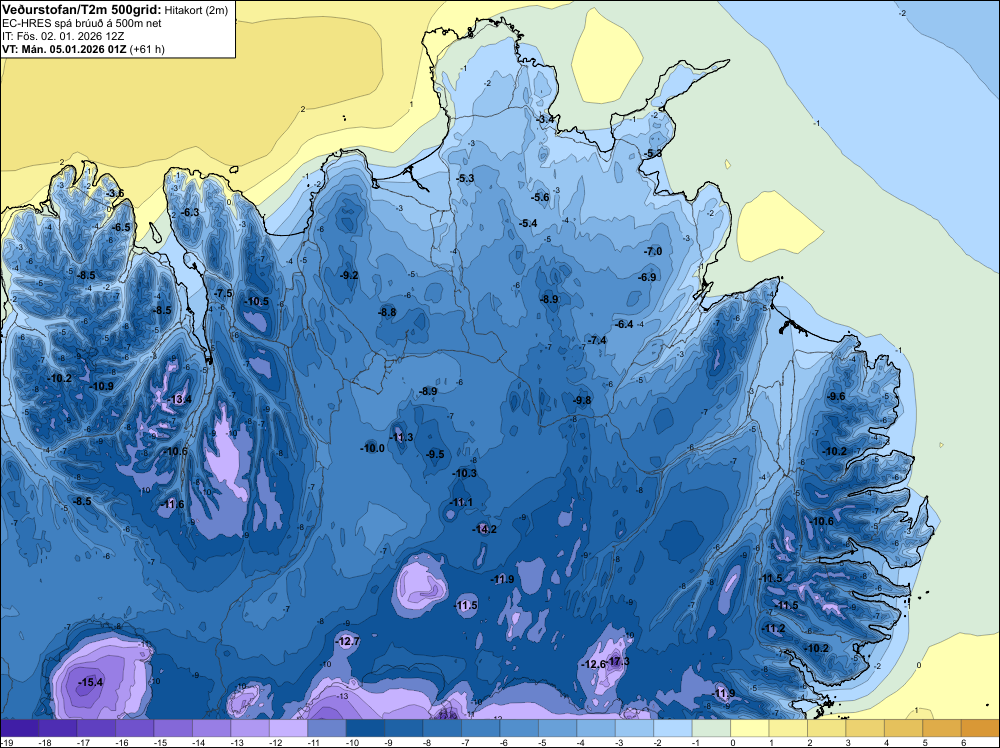Click the -6.5 temperature value

coord(121,227)
